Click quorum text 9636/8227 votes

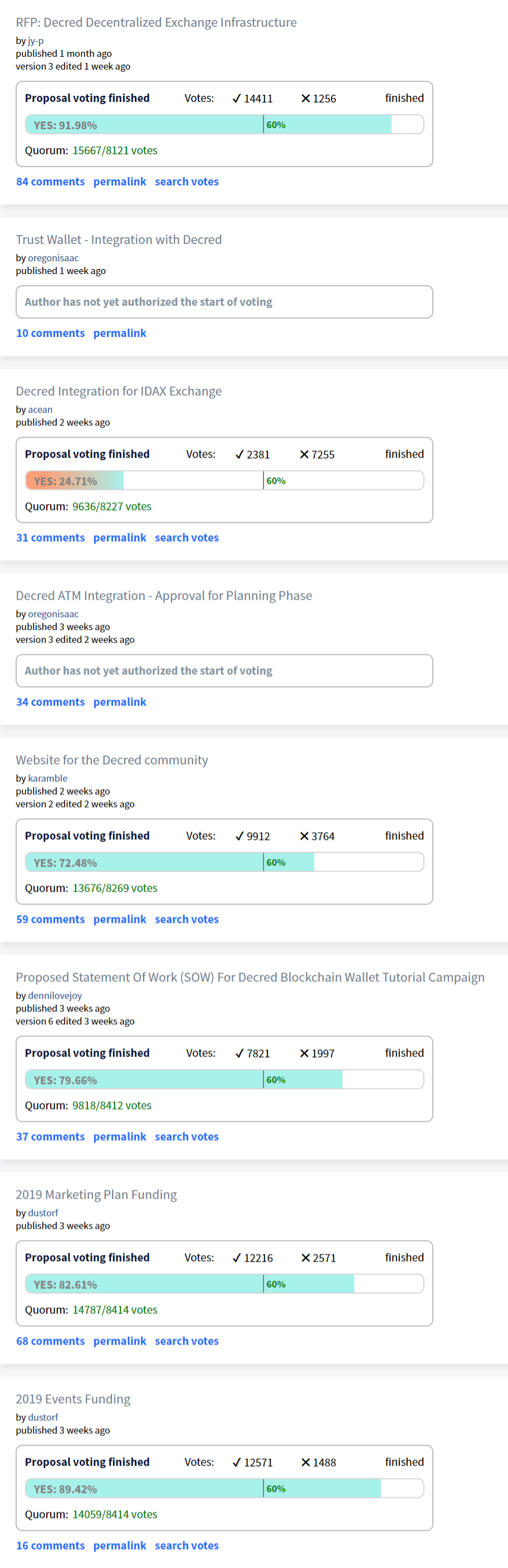[112, 506]
